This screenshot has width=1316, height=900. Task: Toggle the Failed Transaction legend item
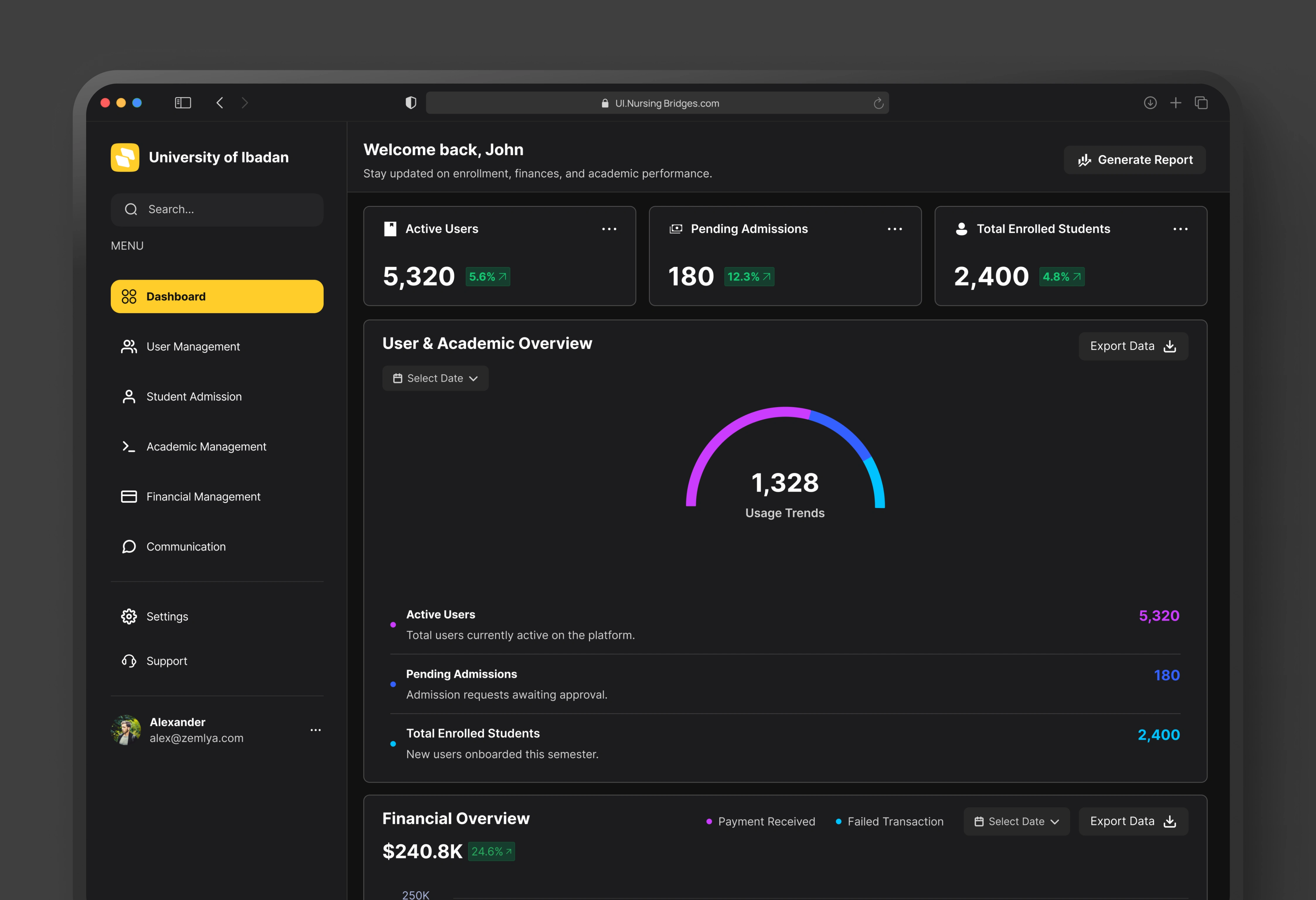(x=890, y=821)
